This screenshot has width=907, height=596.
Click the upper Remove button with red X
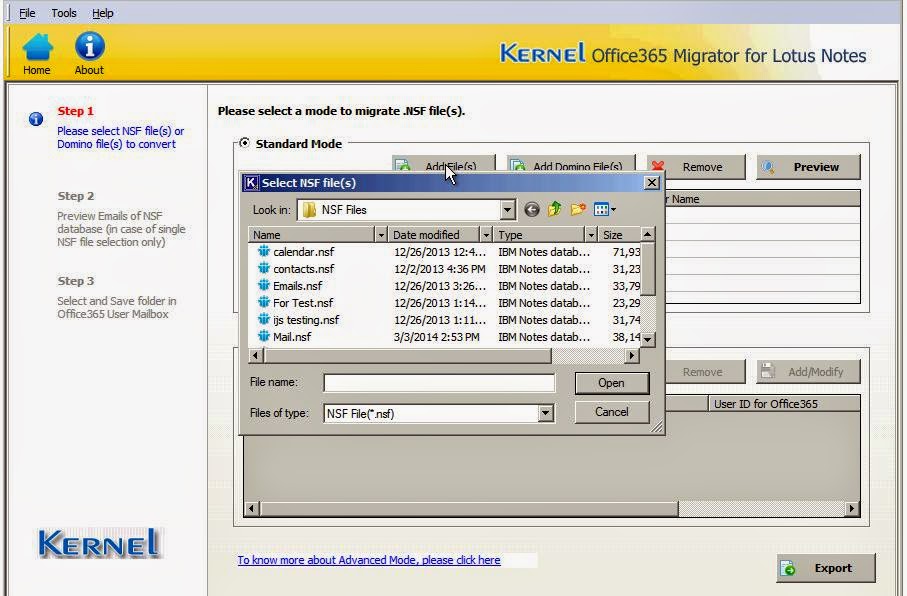coord(696,167)
